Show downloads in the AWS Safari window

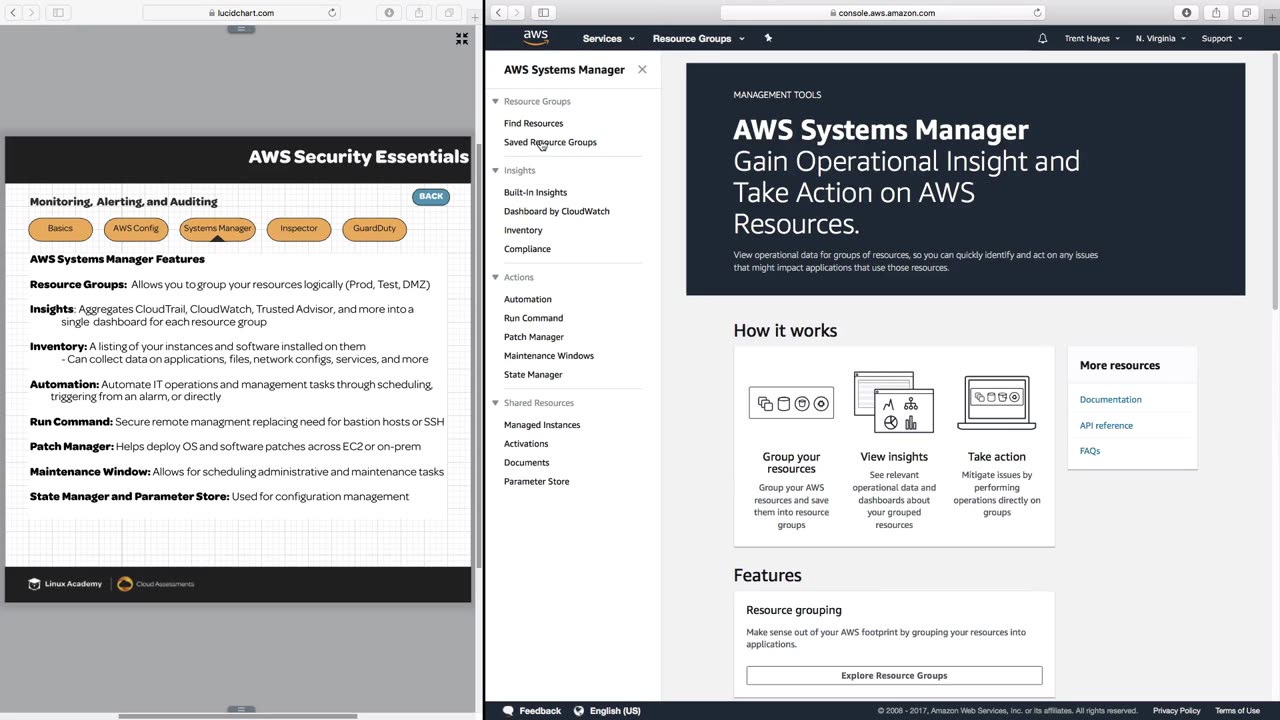tap(1186, 12)
